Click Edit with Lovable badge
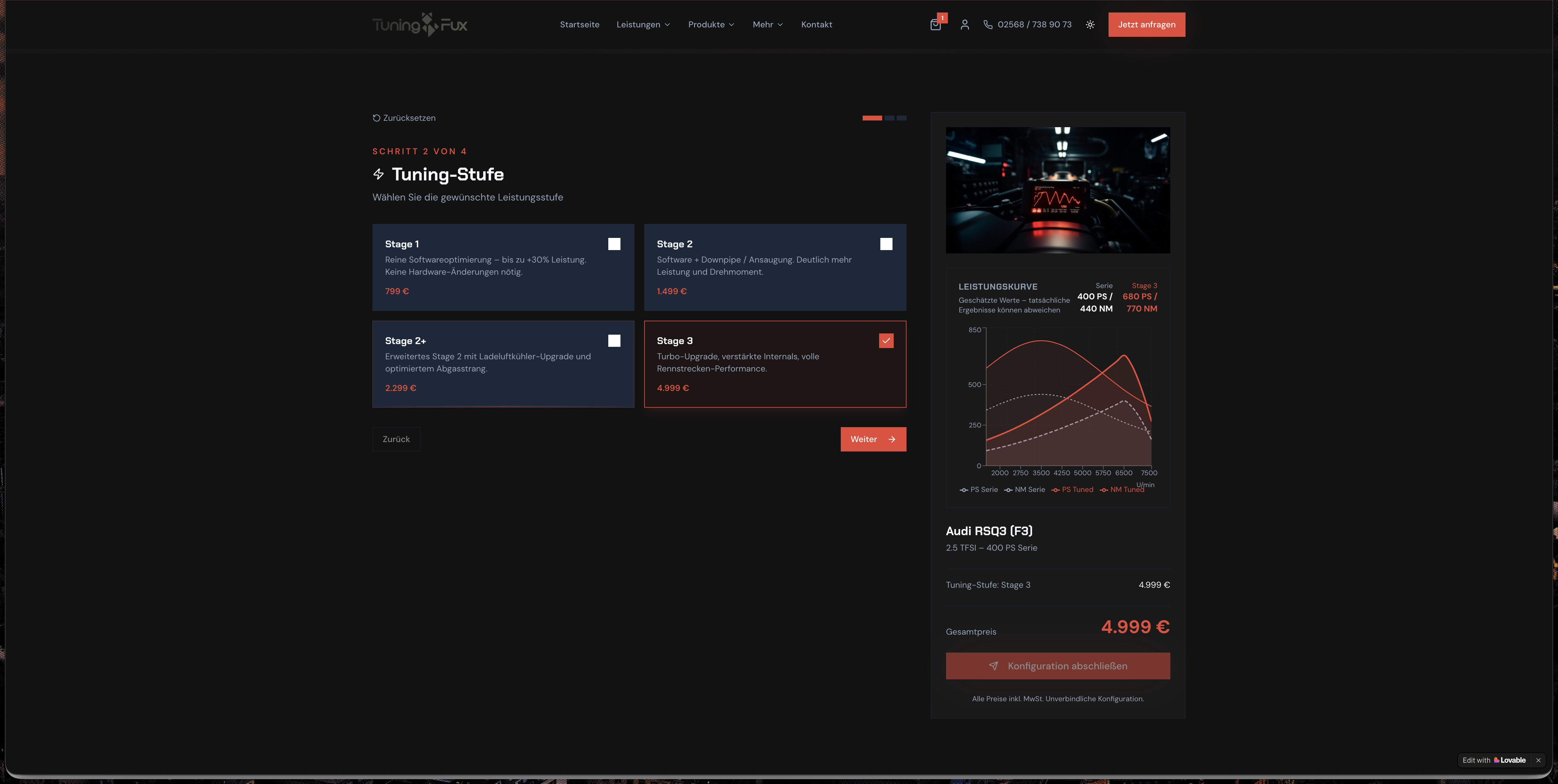Image resolution: width=1558 pixels, height=784 pixels. coord(1494,761)
